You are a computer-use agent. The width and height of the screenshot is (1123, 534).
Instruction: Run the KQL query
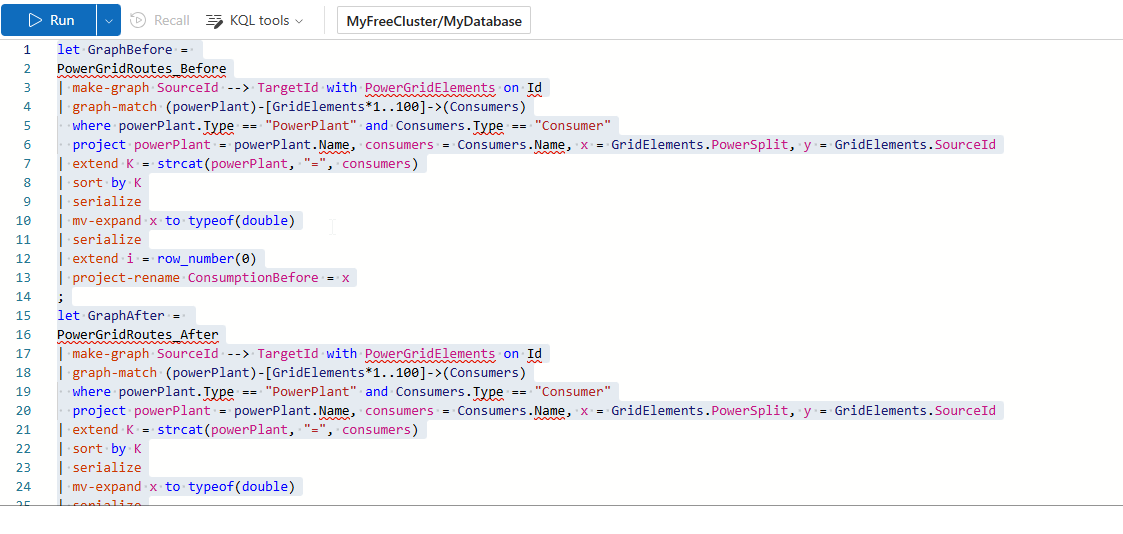point(49,20)
